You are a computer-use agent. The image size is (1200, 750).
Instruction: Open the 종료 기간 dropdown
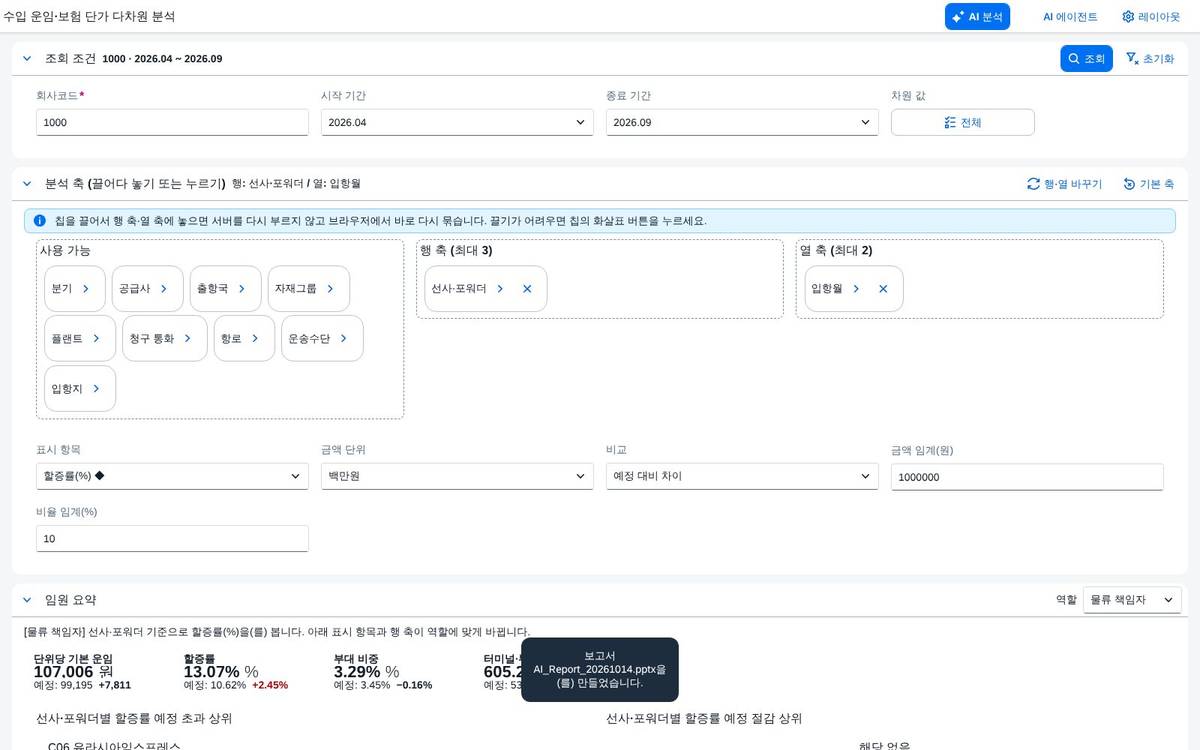click(x=742, y=122)
